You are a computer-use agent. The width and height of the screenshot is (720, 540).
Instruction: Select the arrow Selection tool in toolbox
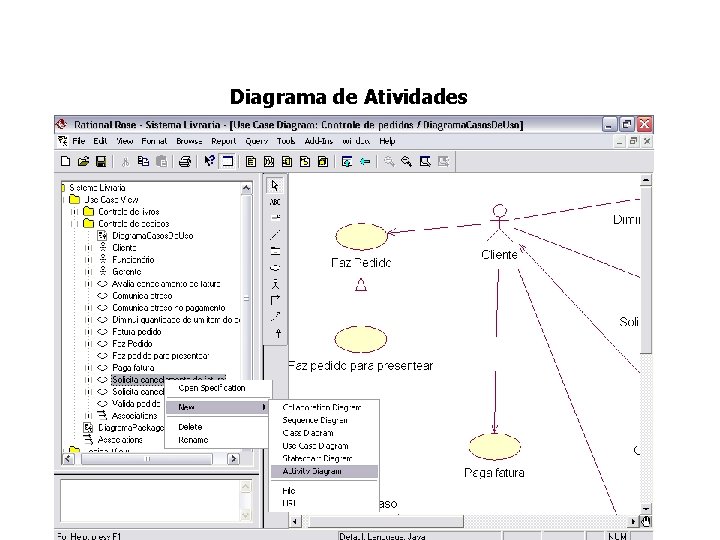click(x=275, y=186)
